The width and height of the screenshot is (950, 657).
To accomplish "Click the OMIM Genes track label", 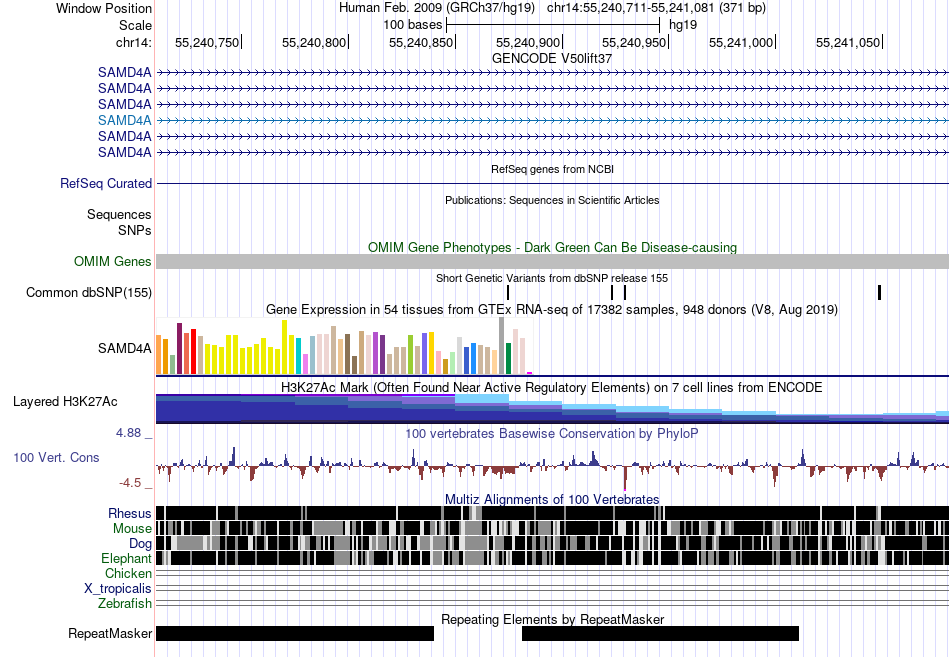I will [x=112, y=261].
